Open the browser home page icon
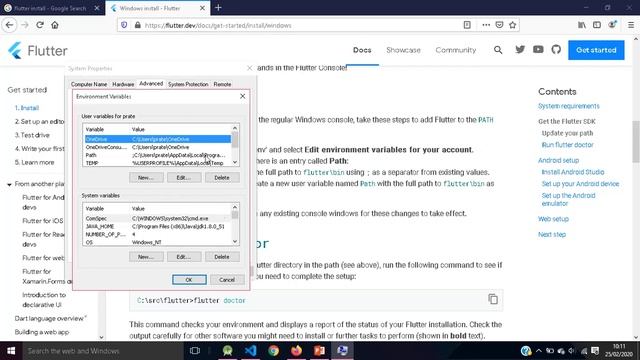Image resolution: width=640 pixels, height=360 pixels. (x=55, y=25)
